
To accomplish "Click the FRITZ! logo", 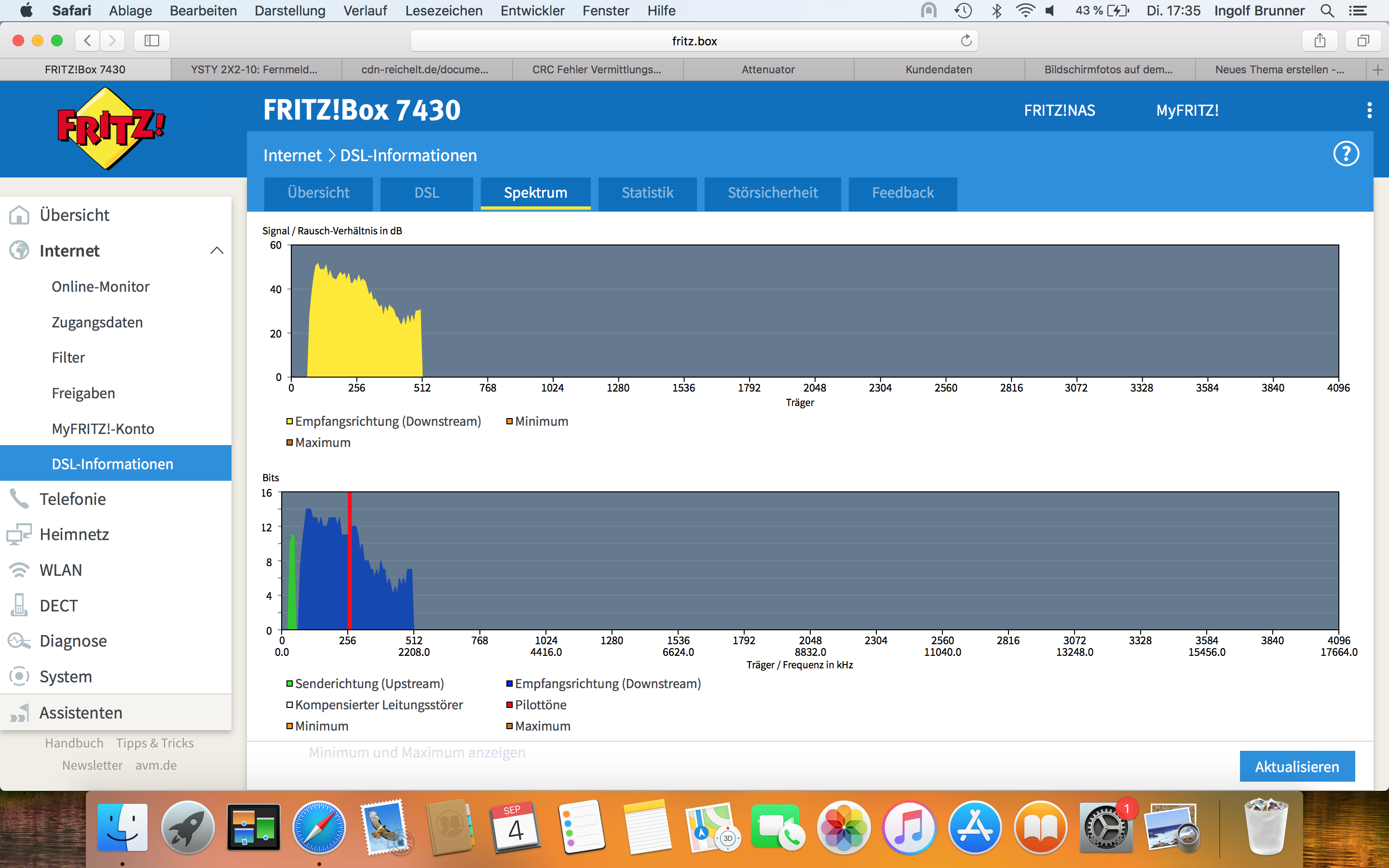I will 110,127.
